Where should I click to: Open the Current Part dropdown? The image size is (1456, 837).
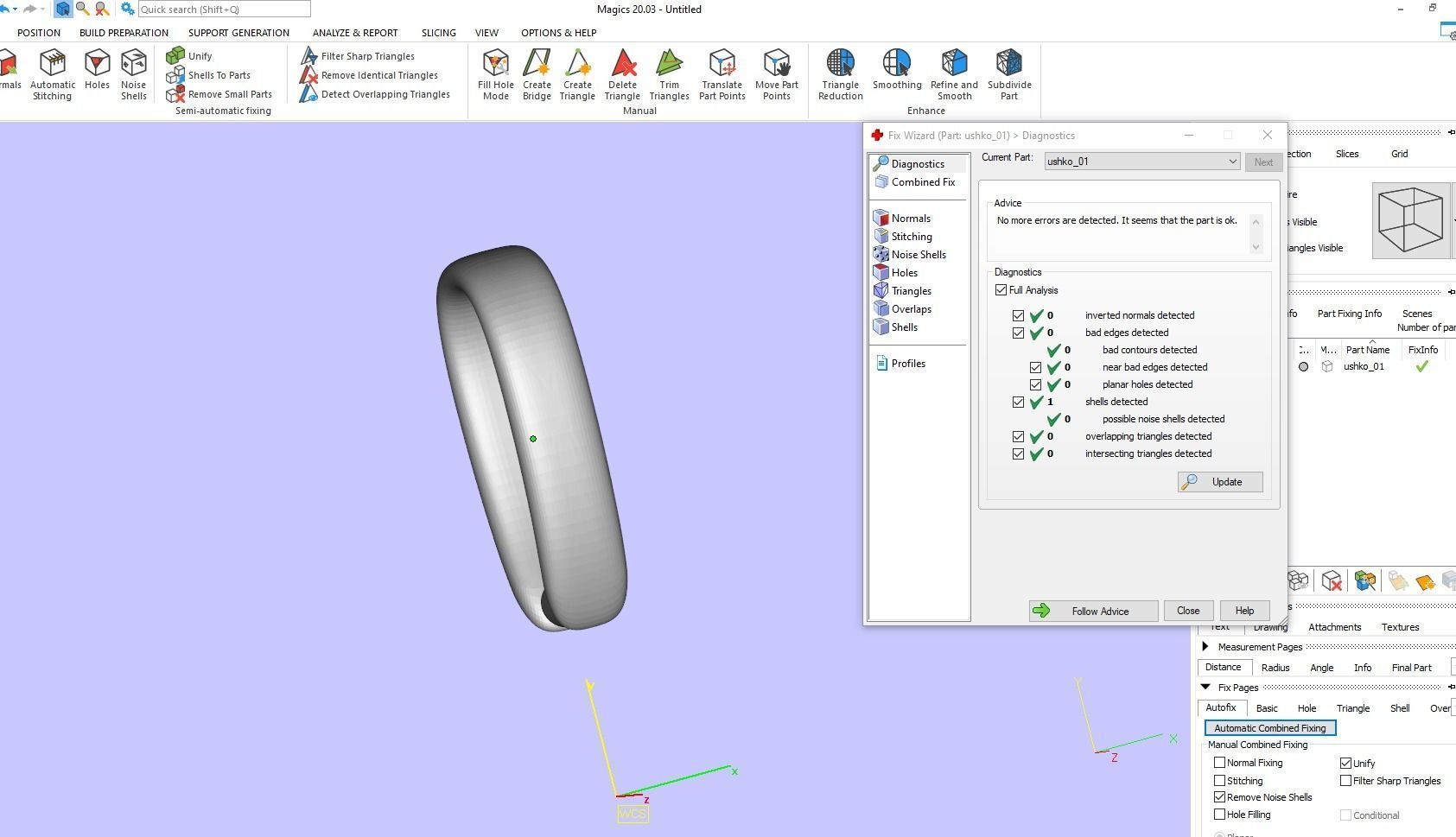[1142, 162]
